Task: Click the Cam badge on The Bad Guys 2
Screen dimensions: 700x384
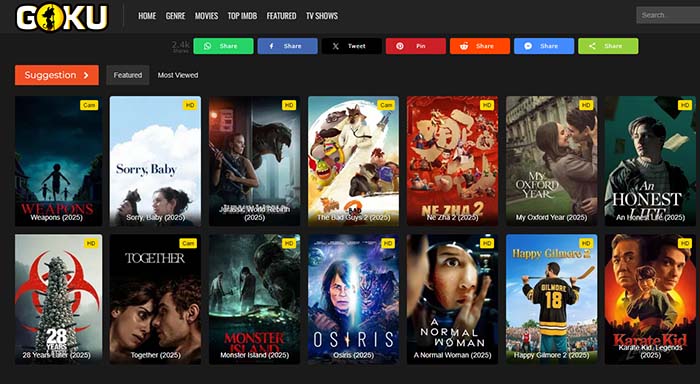Action: click(386, 105)
